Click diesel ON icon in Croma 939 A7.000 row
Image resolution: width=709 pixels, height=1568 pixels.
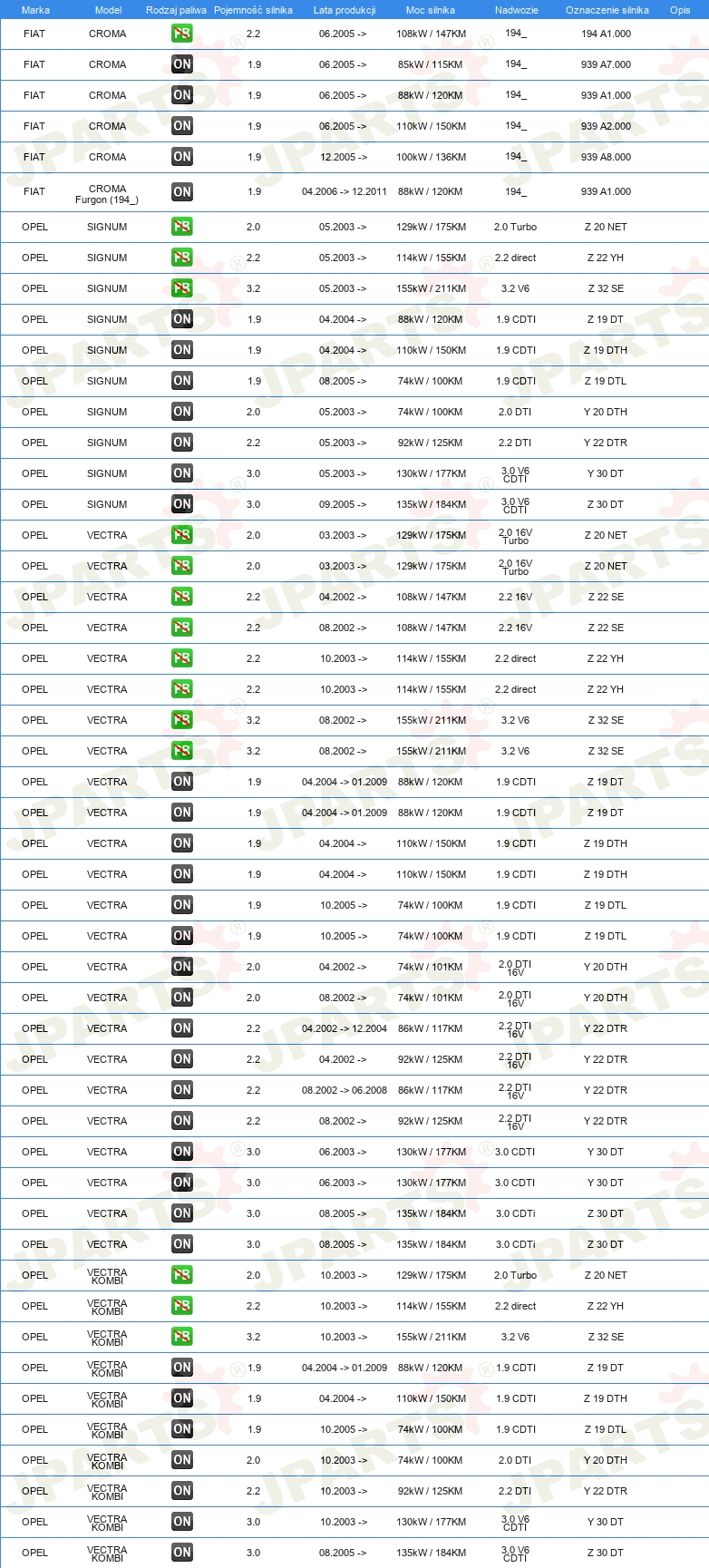tap(182, 64)
